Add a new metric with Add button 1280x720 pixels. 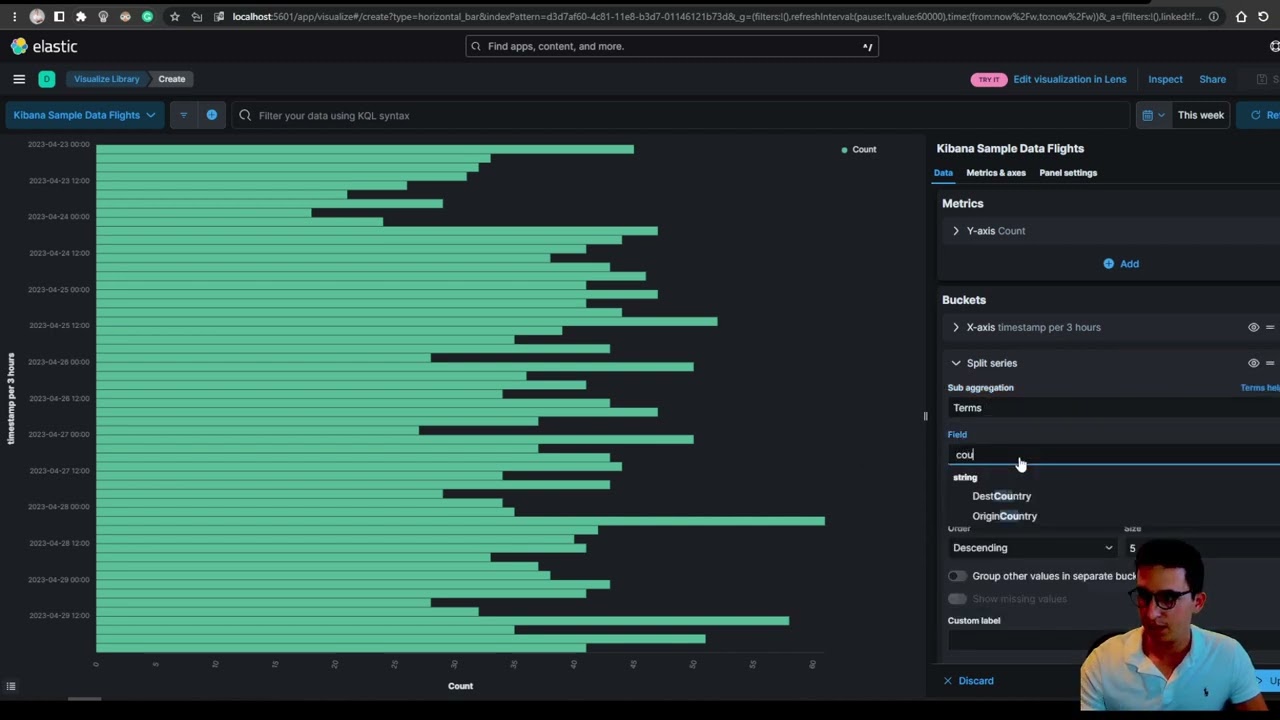[x=1121, y=264]
